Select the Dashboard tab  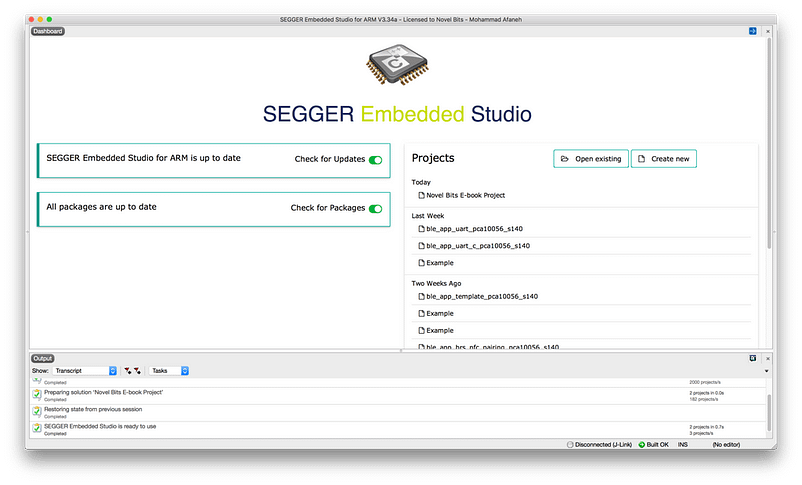[x=47, y=31]
